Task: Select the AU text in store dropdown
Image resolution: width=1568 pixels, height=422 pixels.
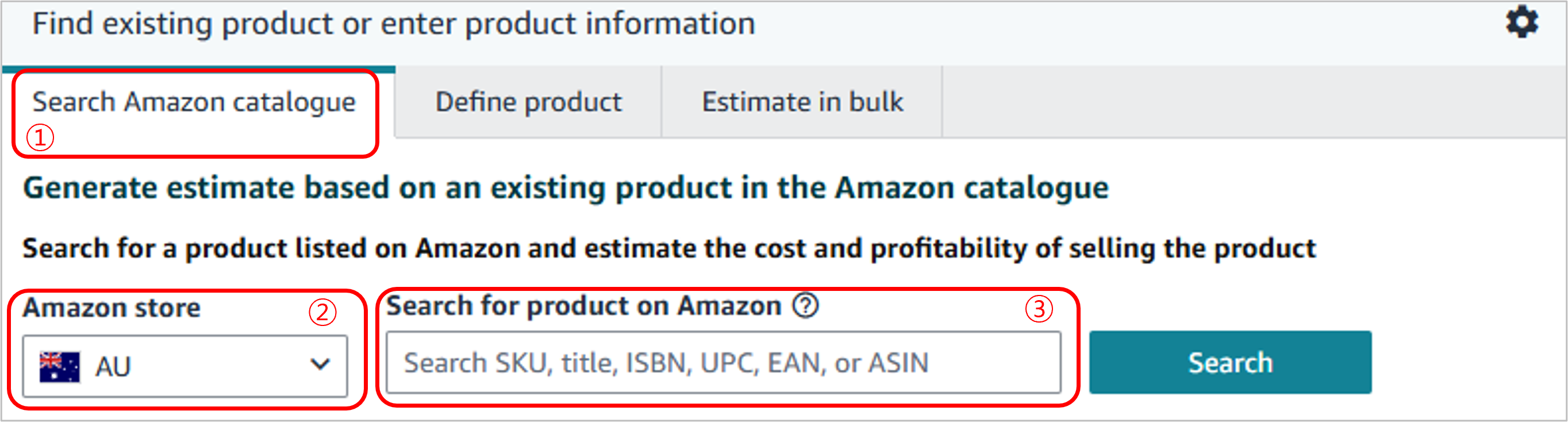Action: (113, 367)
